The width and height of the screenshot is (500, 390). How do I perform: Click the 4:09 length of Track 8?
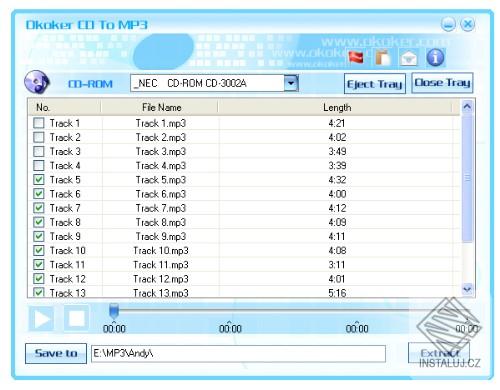[x=337, y=222]
